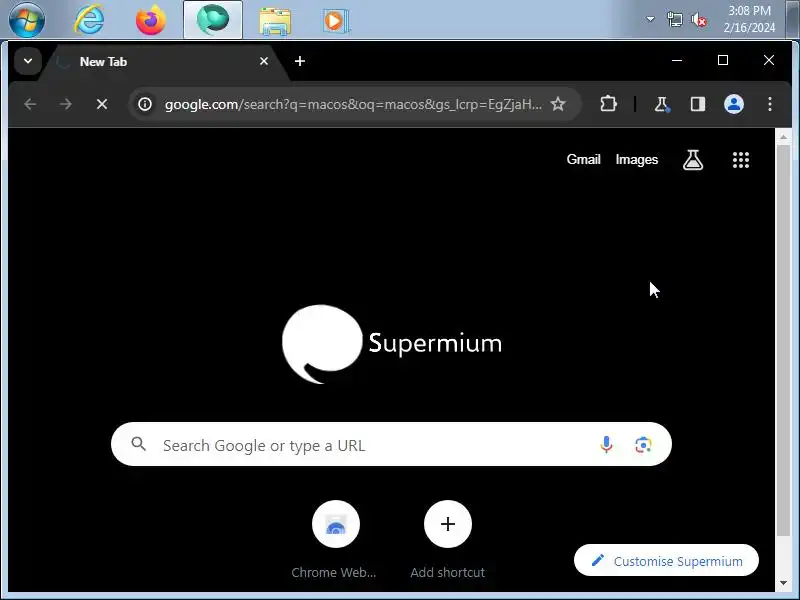
Task: Open the Chrome Web Store shortcut
Action: [335, 540]
